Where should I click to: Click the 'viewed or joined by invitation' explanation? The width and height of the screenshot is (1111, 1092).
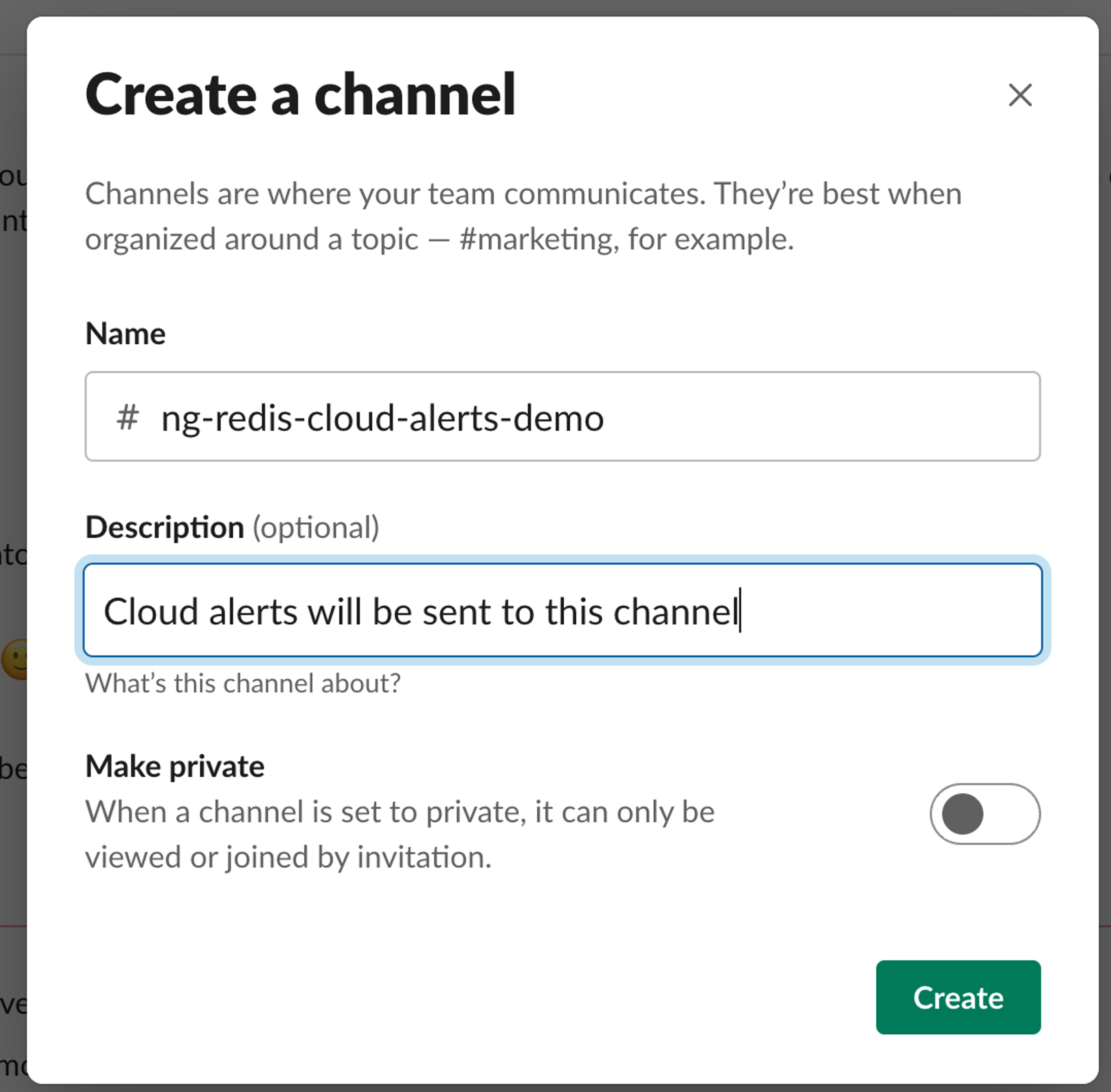pos(288,857)
